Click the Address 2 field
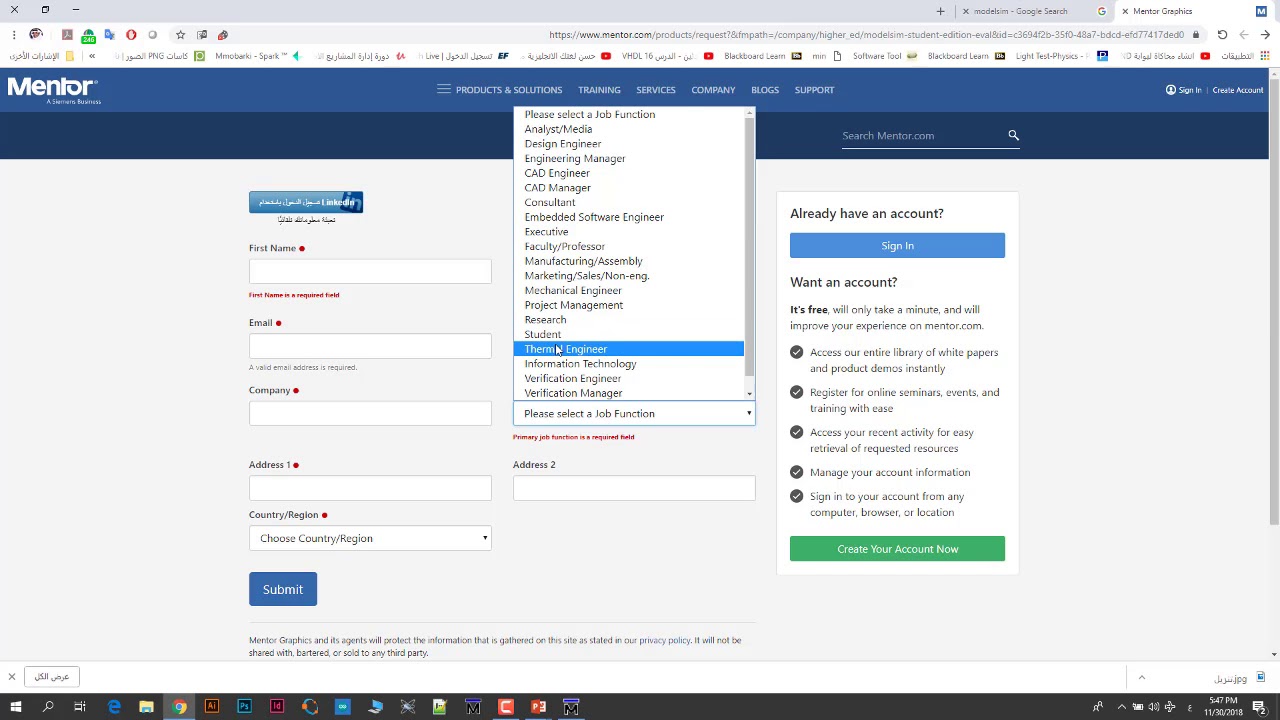 pyautogui.click(x=634, y=488)
